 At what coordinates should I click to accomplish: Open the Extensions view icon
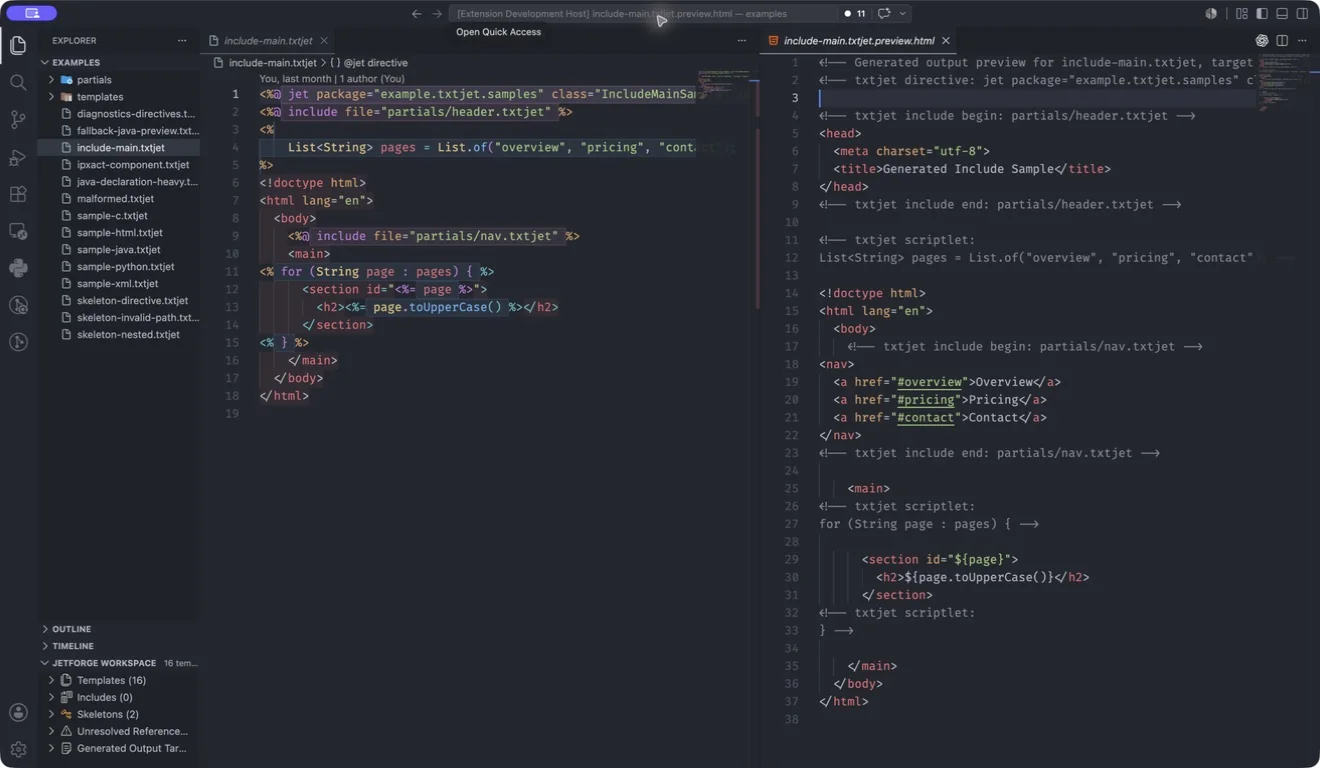[18, 194]
